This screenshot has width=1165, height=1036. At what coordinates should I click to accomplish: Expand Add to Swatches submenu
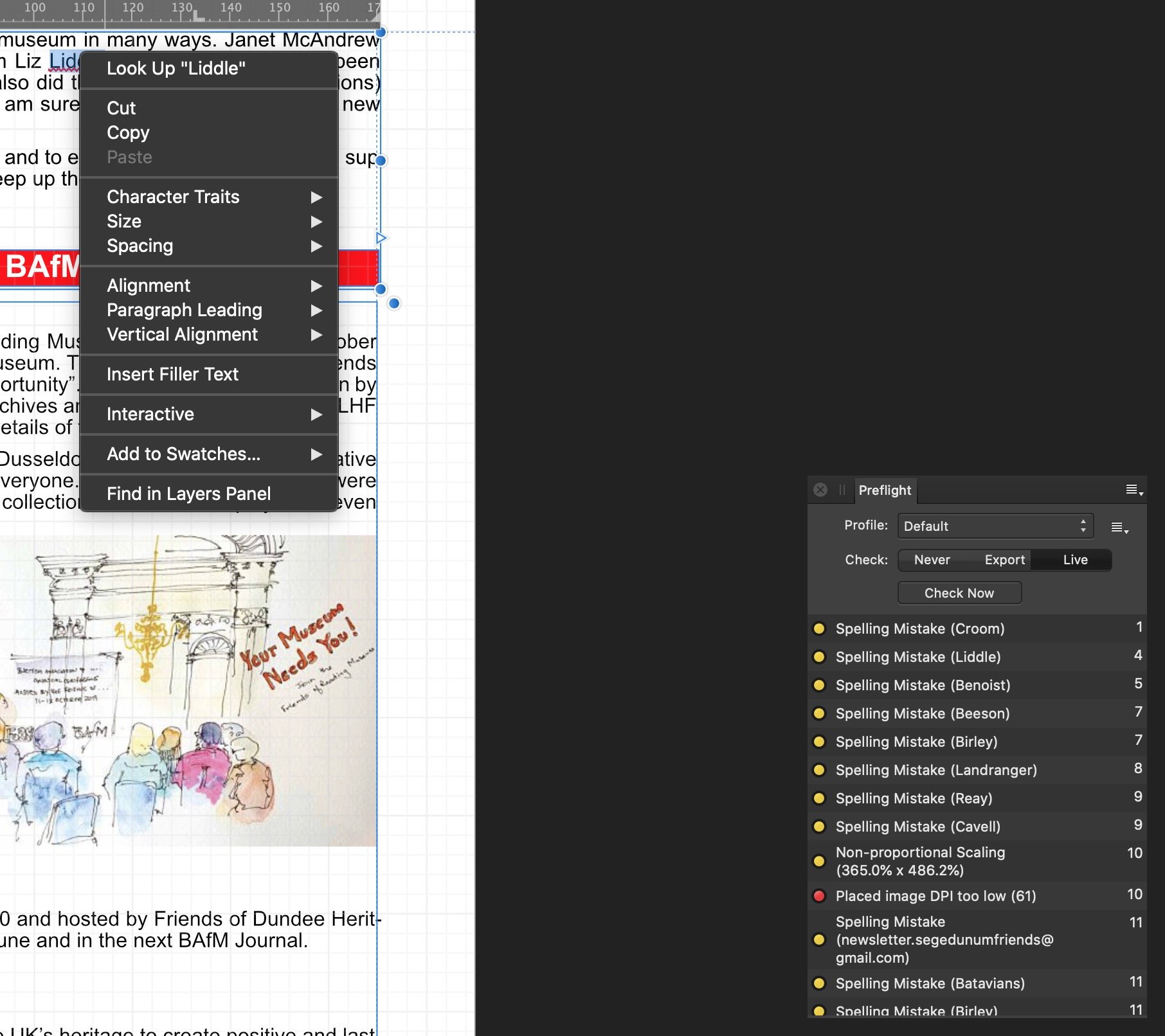click(x=209, y=454)
